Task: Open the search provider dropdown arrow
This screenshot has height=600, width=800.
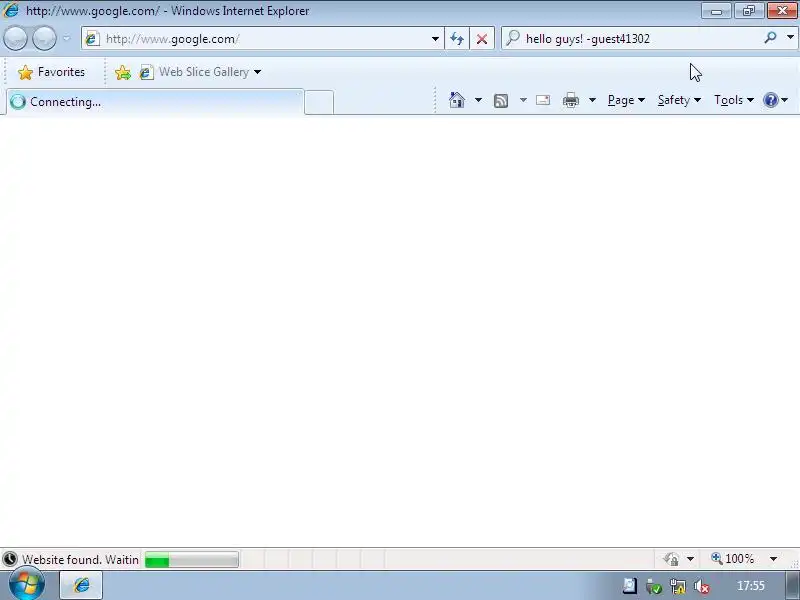Action: tap(790, 38)
